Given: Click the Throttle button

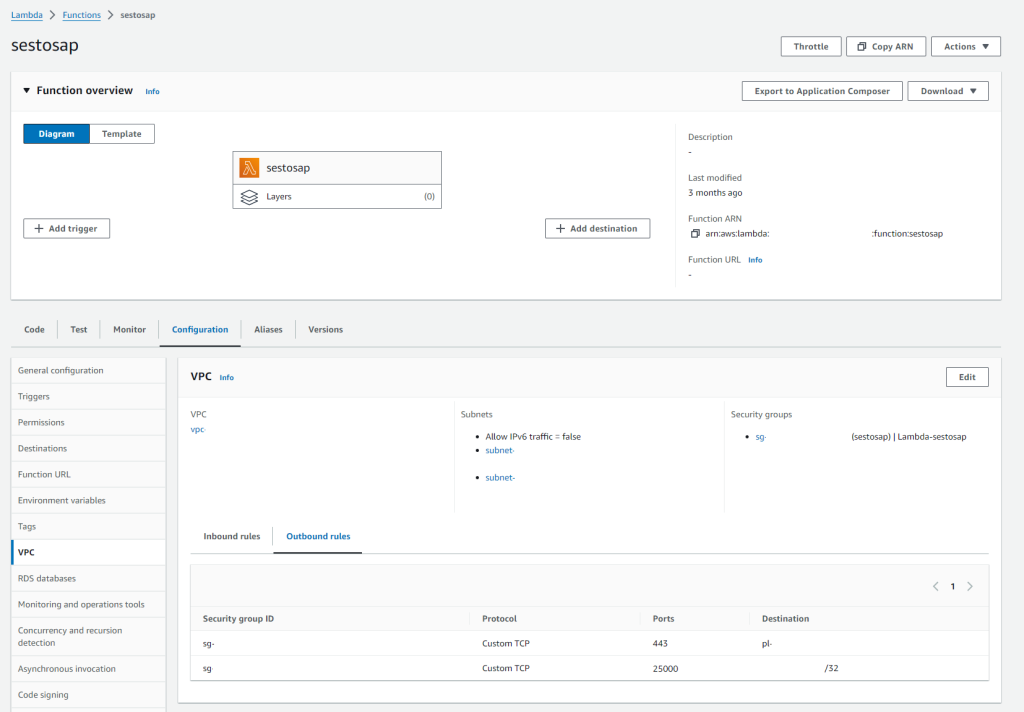Looking at the screenshot, I should (x=810, y=46).
